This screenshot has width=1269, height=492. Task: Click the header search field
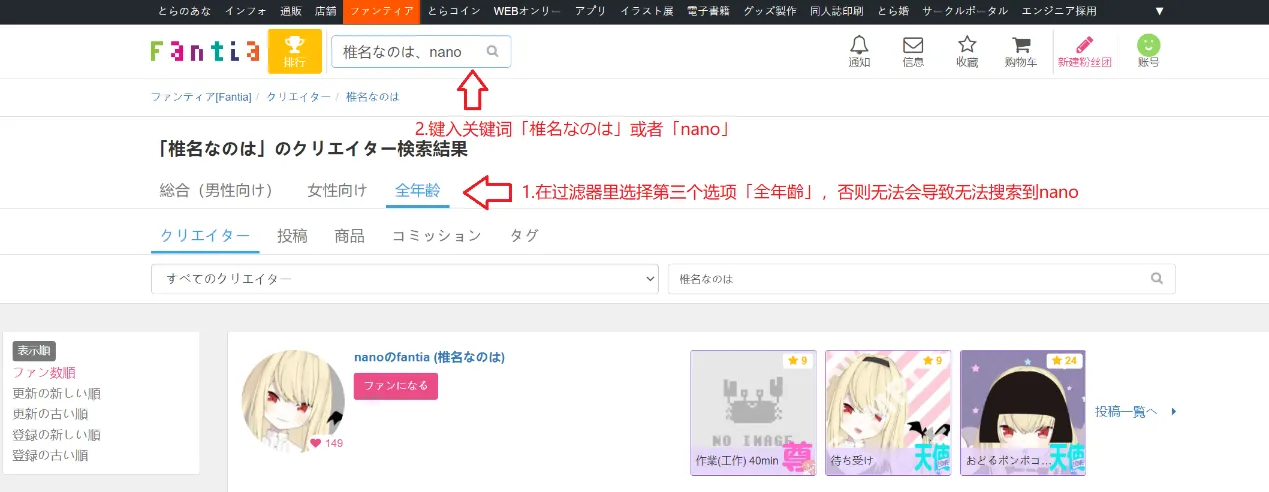pyautogui.click(x=421, y=51)
